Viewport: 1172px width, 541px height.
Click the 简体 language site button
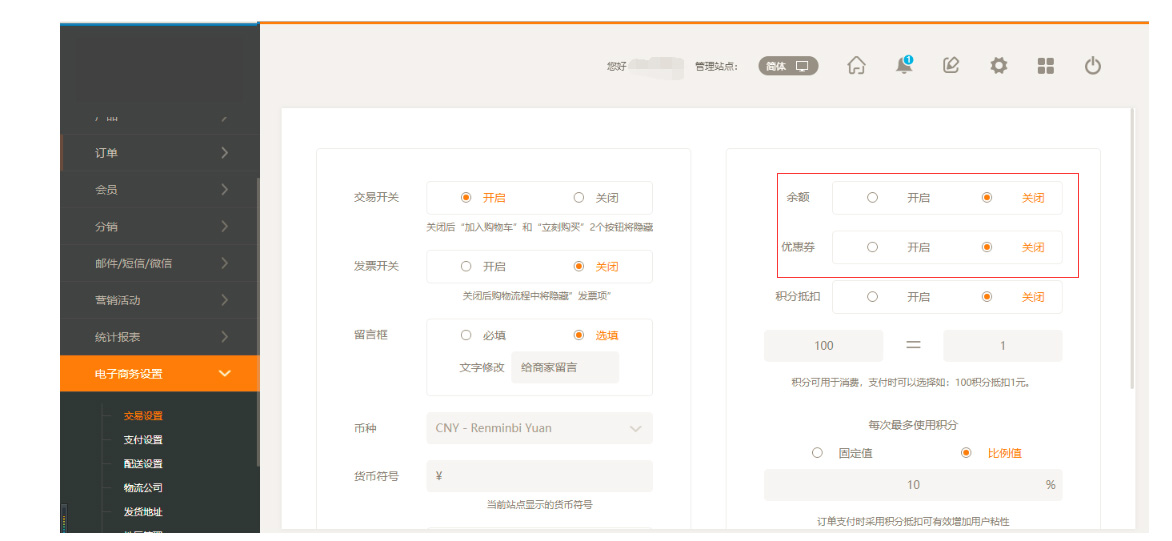coord(787,66)
